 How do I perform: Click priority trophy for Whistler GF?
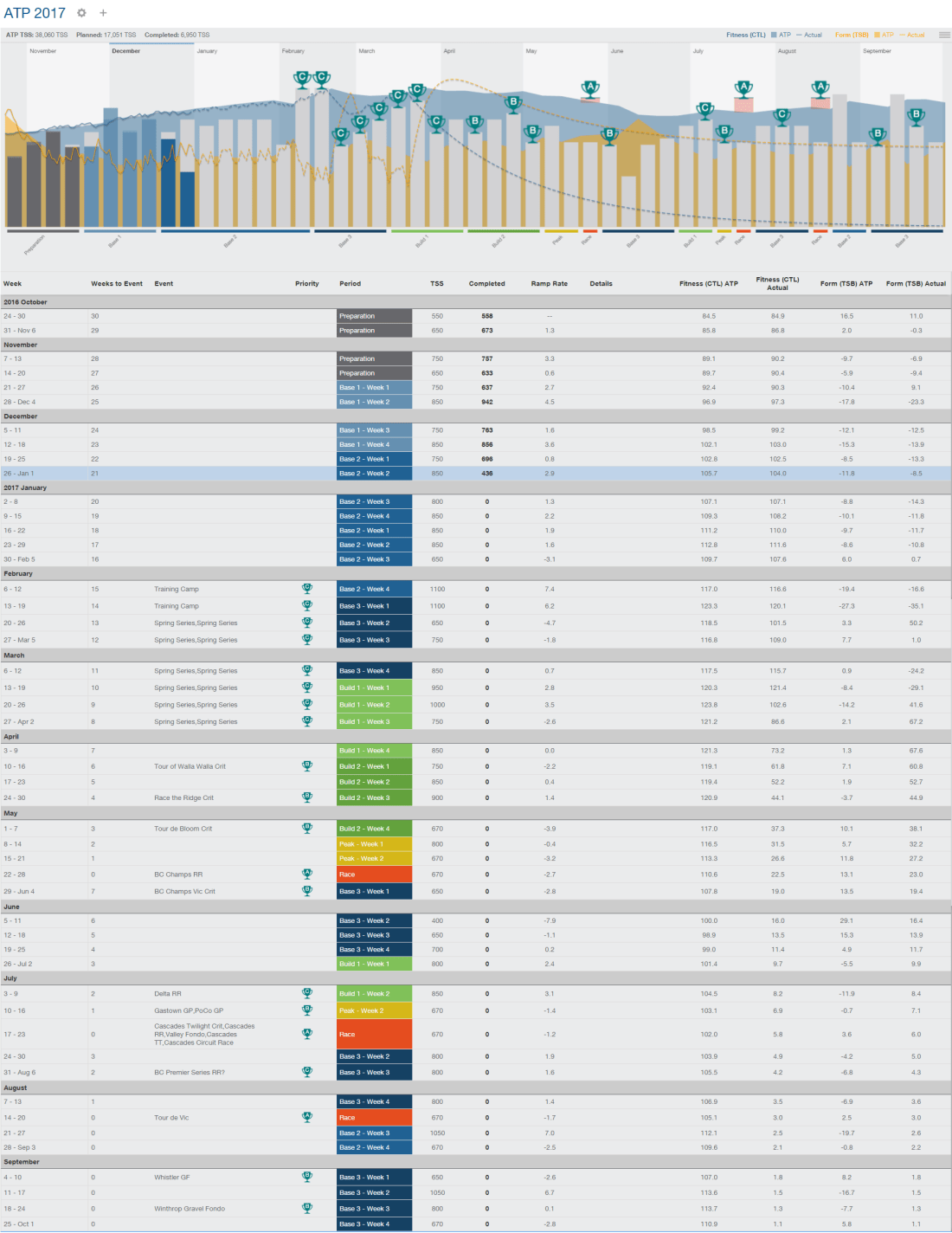[306, 1178]
